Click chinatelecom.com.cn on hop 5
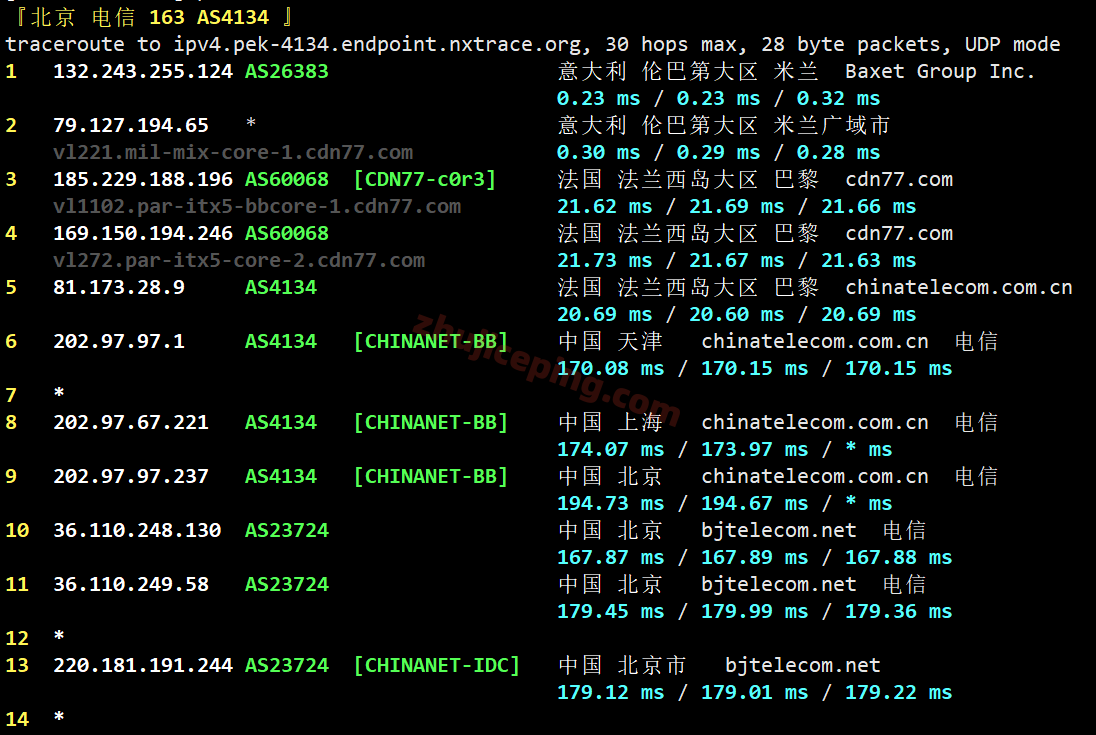This screenshot has width=1096, height=735. pyautogui.click(x=959, y=287)
